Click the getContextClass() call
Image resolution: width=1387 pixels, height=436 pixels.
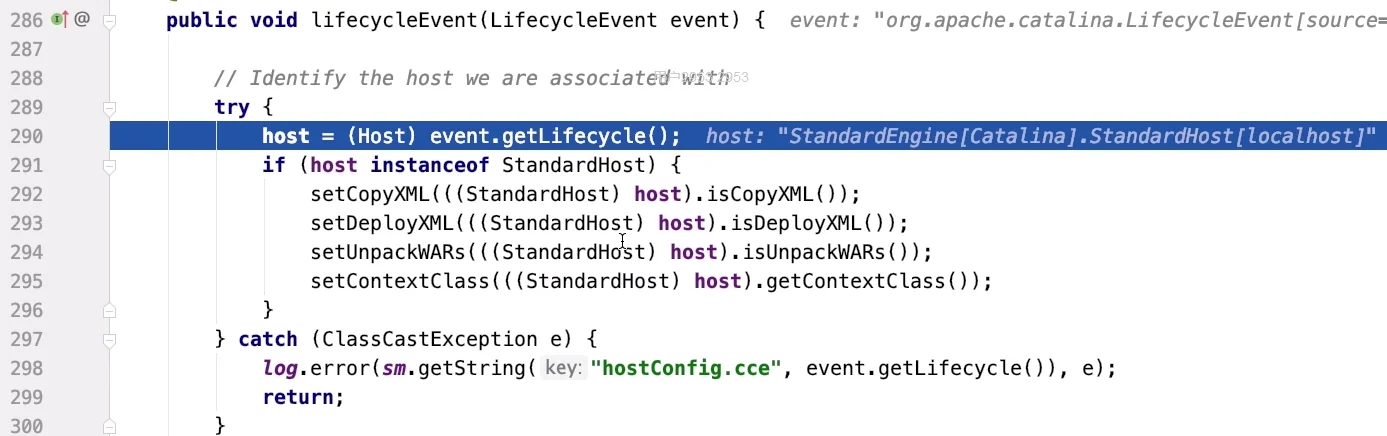tap(869, 281)
